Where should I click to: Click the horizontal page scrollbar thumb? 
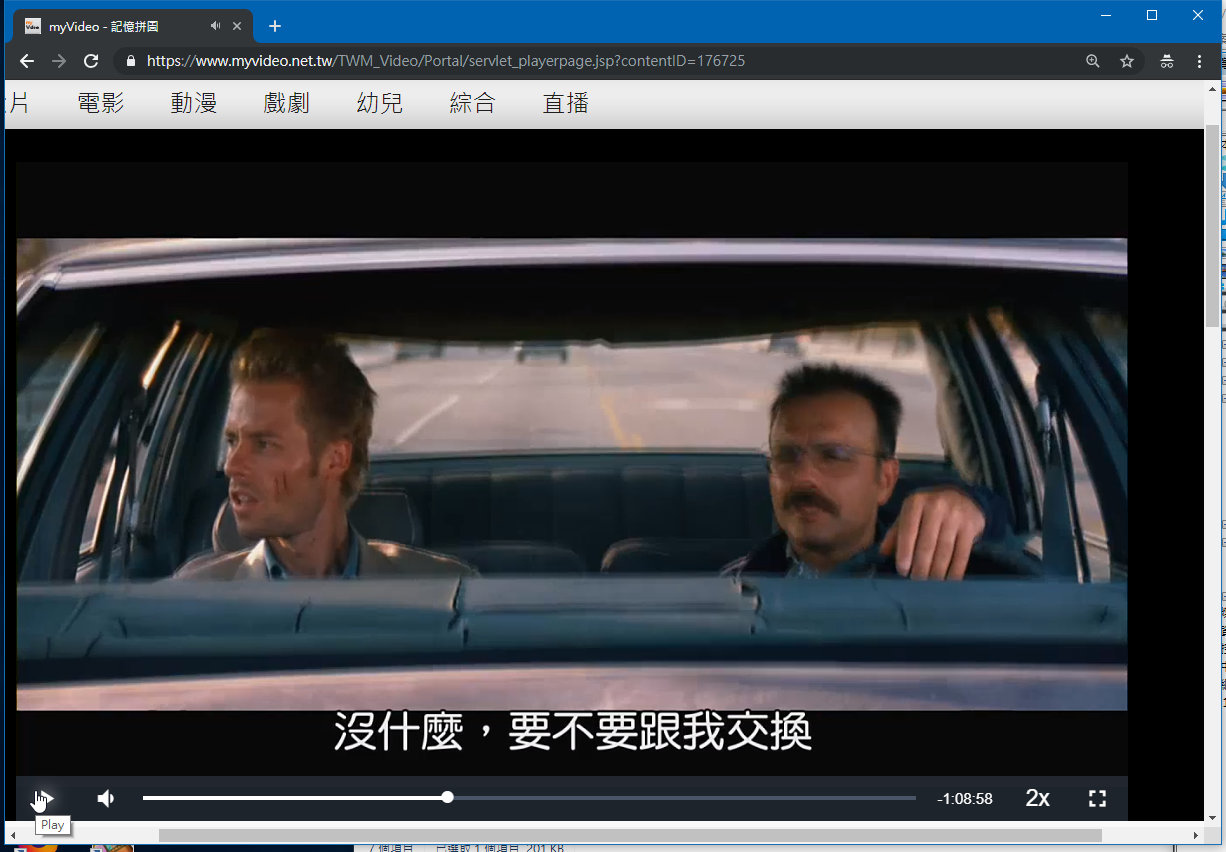coord(630,835)
